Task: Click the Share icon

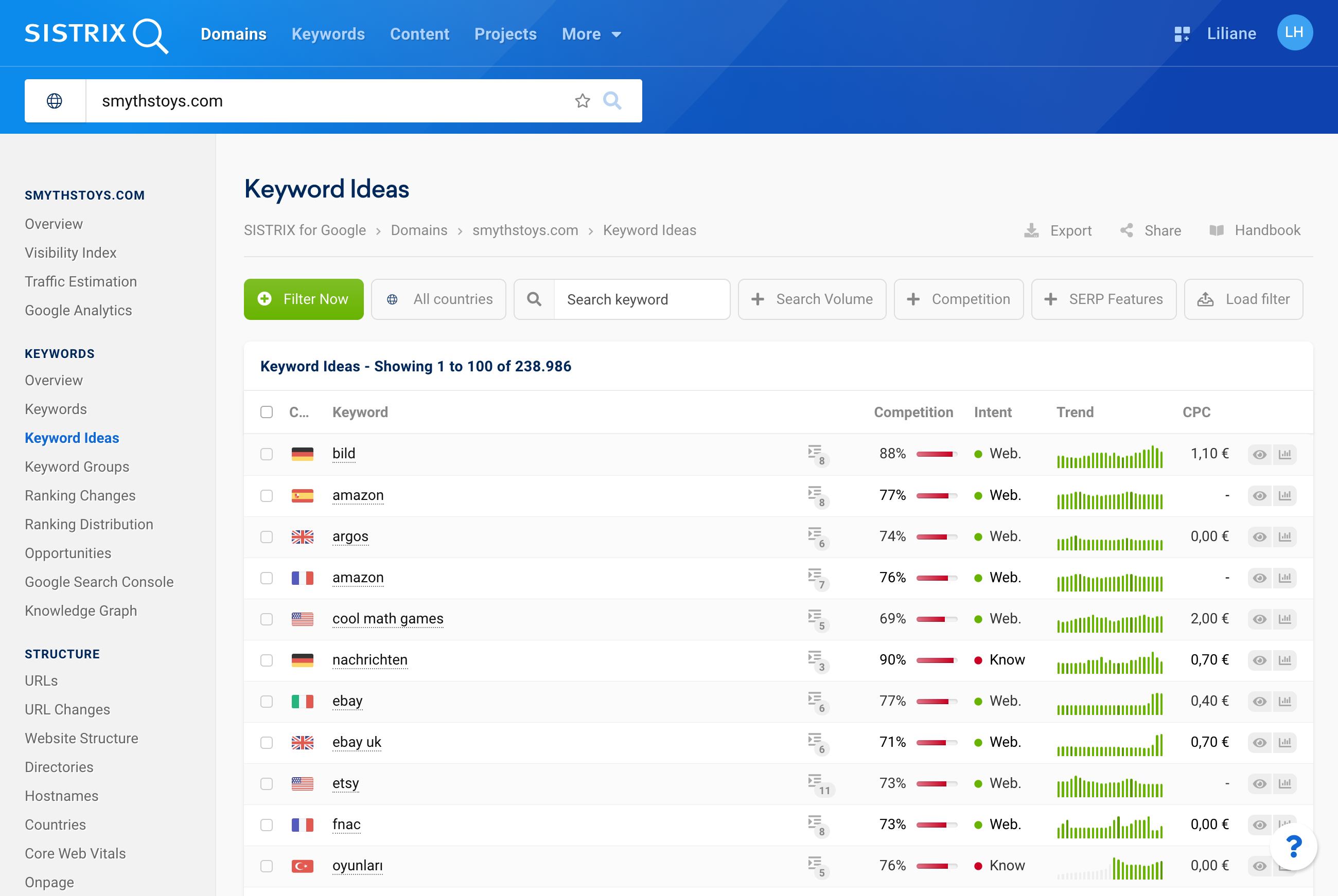Action: coord(1126,230)
